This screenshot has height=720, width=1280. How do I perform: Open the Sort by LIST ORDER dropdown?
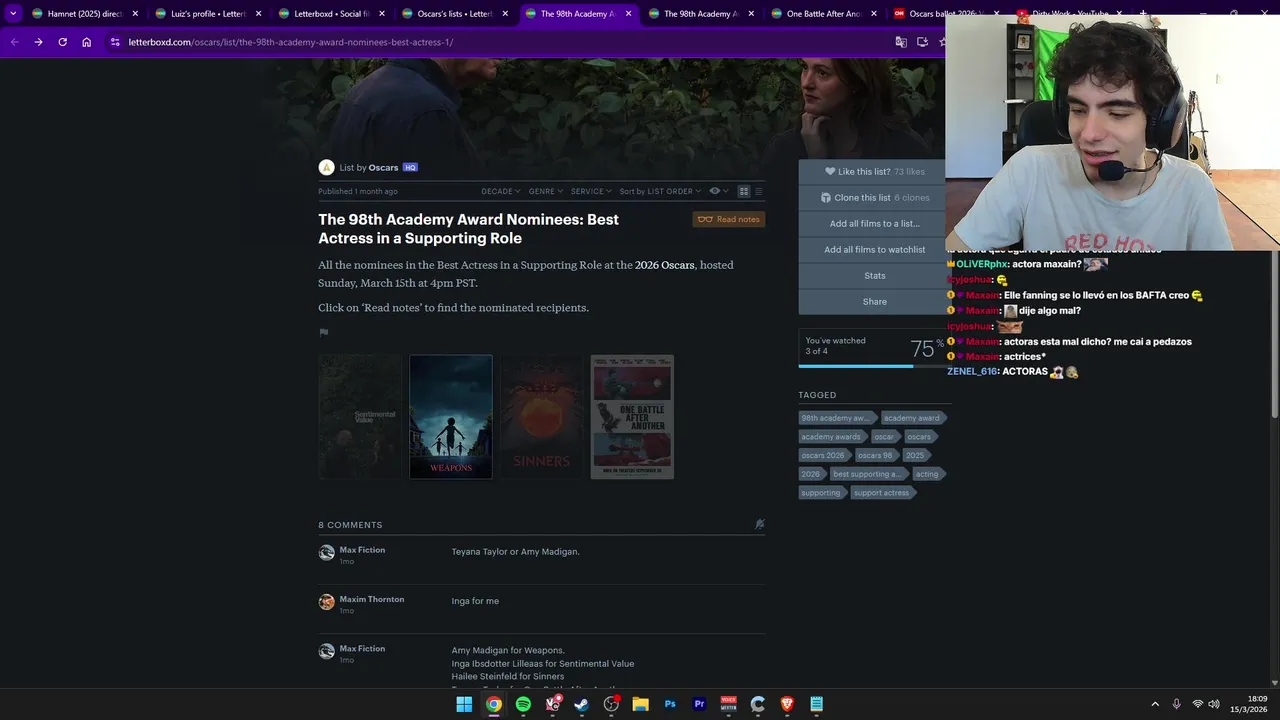pos(660,191)
